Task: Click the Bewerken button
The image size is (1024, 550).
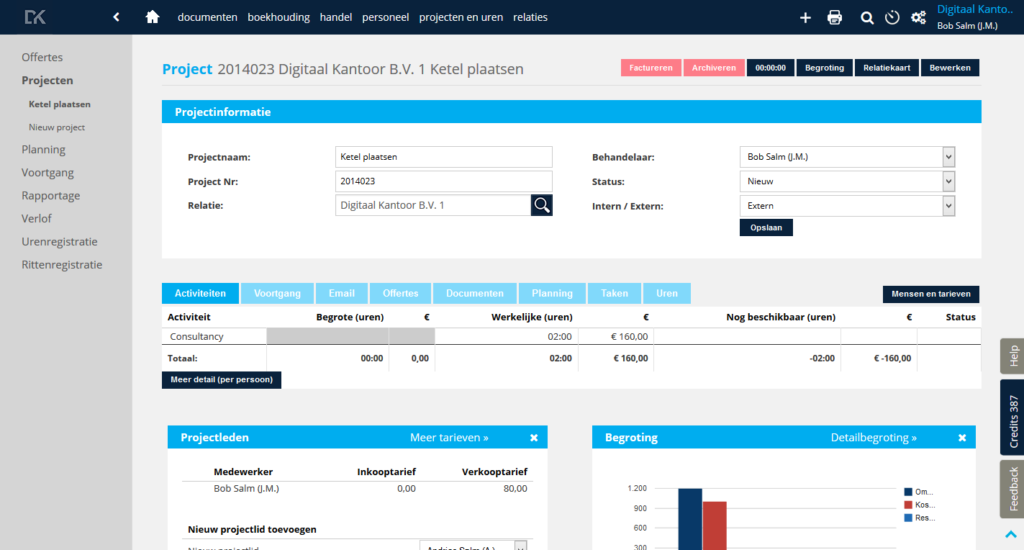Action: pyautogui.click(x=950, y=68)
